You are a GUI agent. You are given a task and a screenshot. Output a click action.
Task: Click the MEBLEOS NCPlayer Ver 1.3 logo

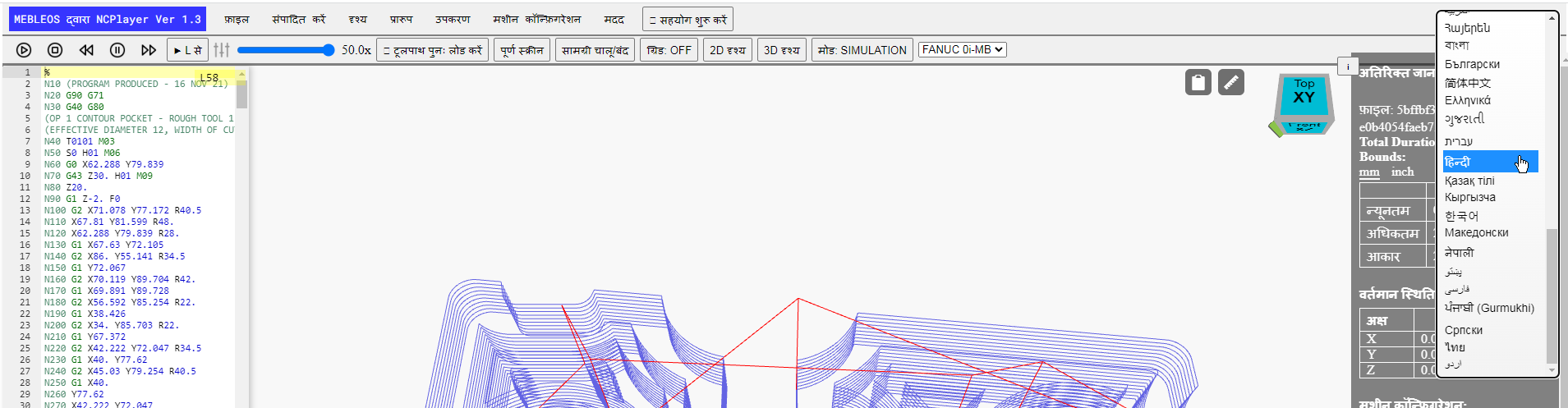(107, 19)
